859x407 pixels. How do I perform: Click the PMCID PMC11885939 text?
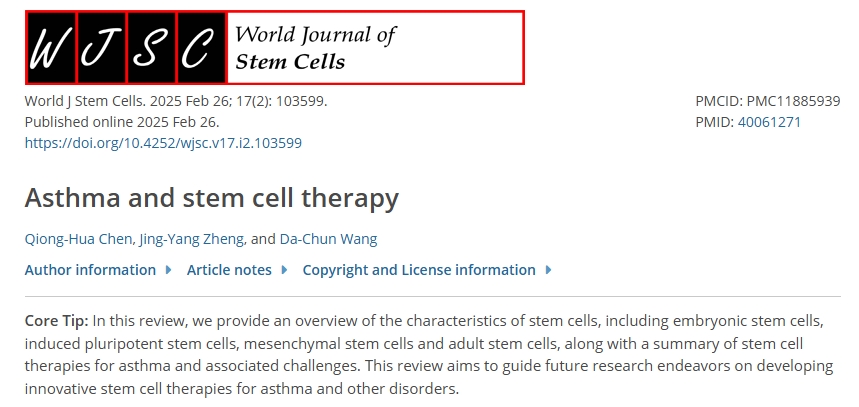pyautogui.click(x=767, y=101)
